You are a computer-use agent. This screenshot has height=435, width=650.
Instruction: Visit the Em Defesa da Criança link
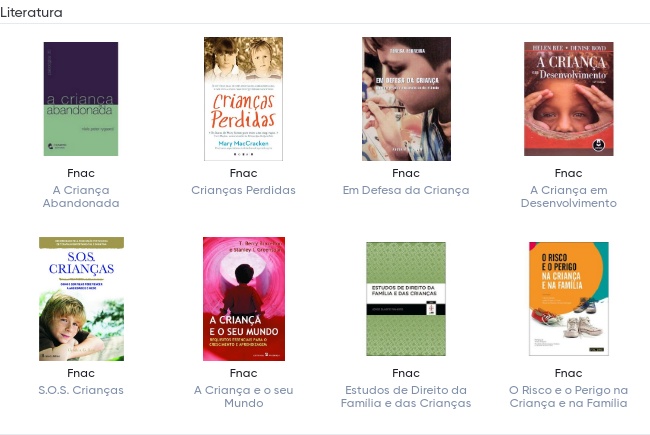pos(406,190)
